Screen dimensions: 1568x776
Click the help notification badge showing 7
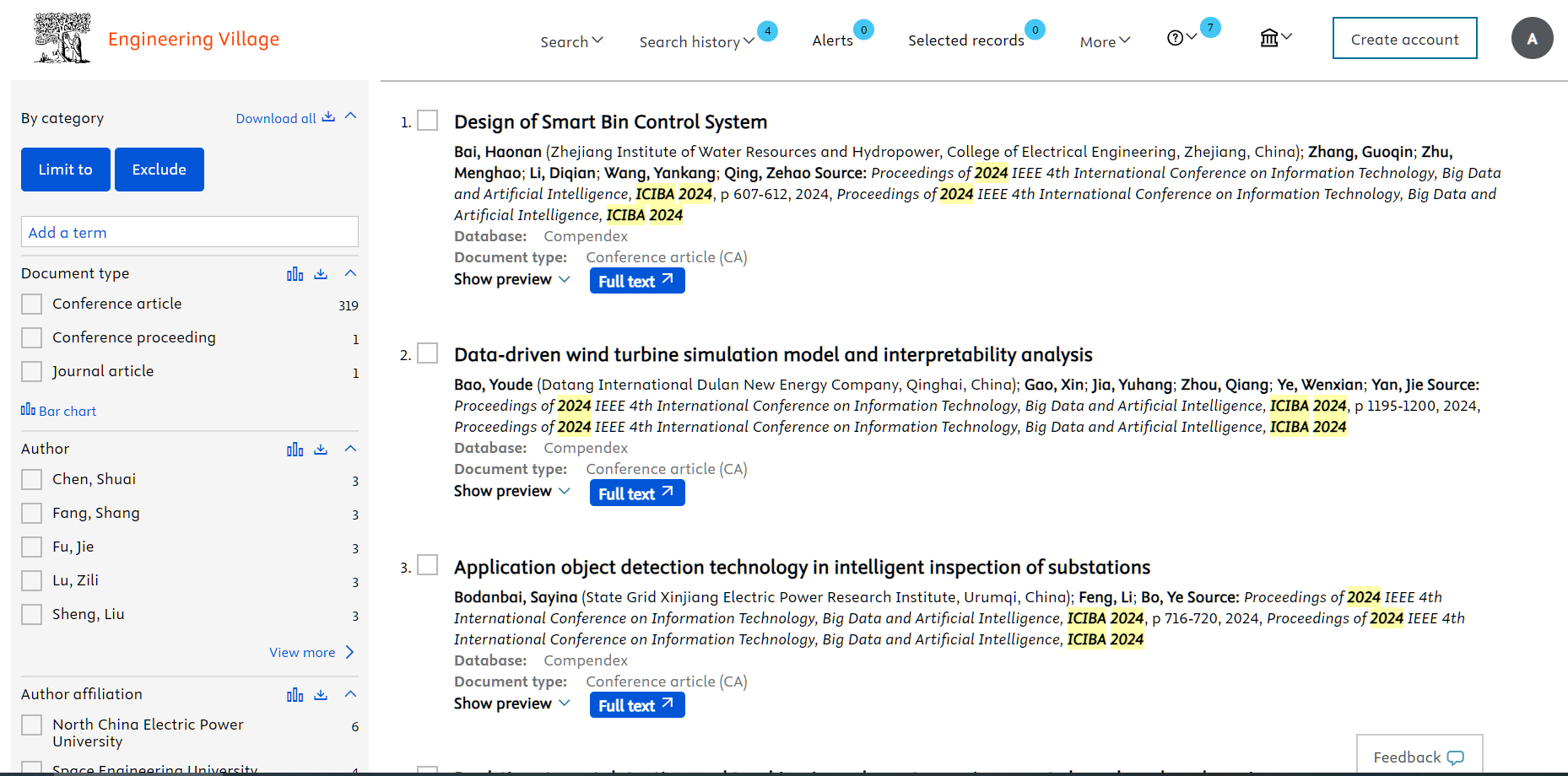coord(1210,28)
